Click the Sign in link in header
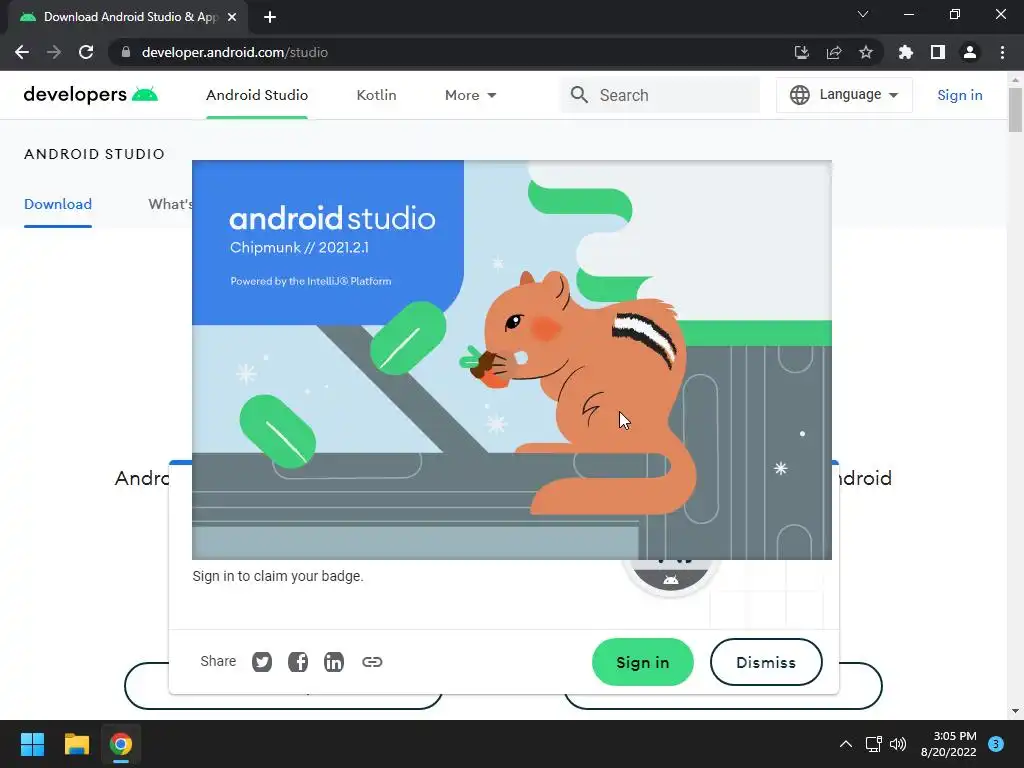Viewport: 1024px width, 768px height. pos(959,95)
